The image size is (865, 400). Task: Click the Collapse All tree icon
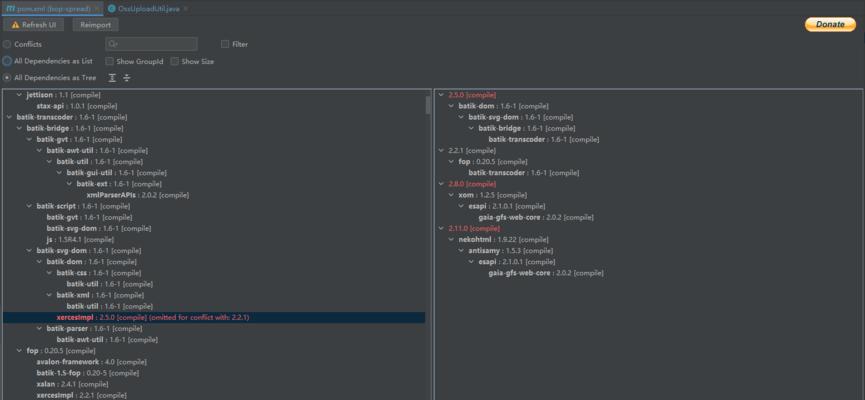point(127,78)
